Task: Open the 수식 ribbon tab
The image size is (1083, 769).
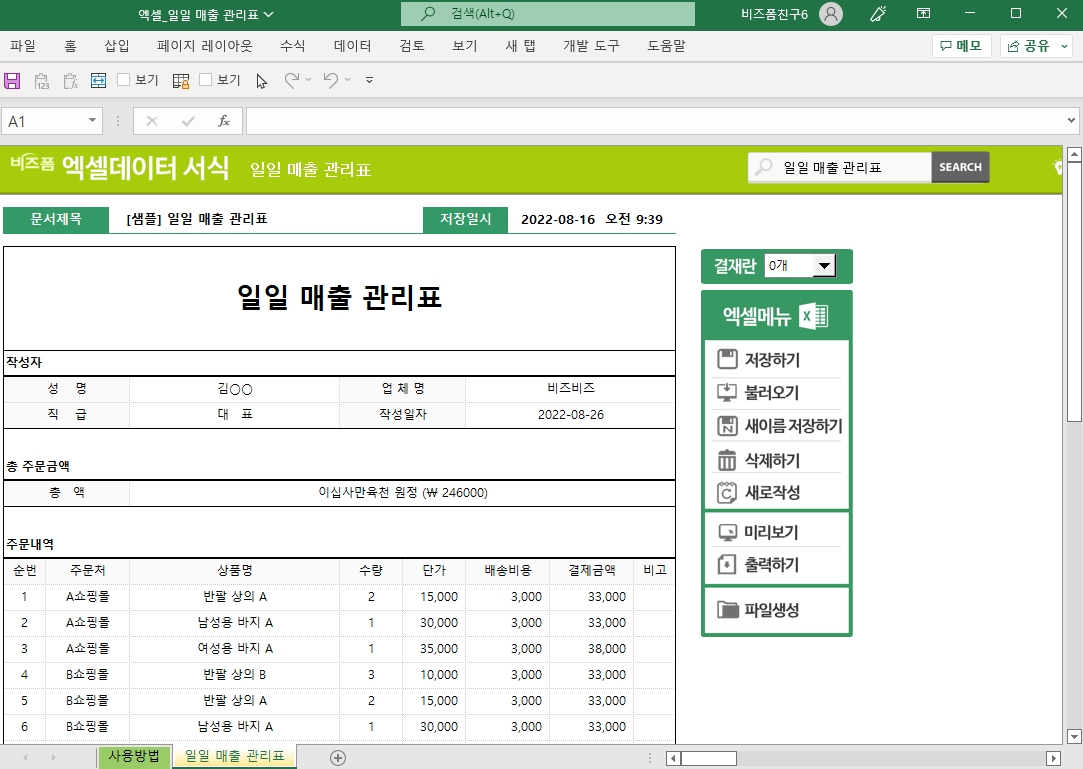Action: tap(293, 46)
